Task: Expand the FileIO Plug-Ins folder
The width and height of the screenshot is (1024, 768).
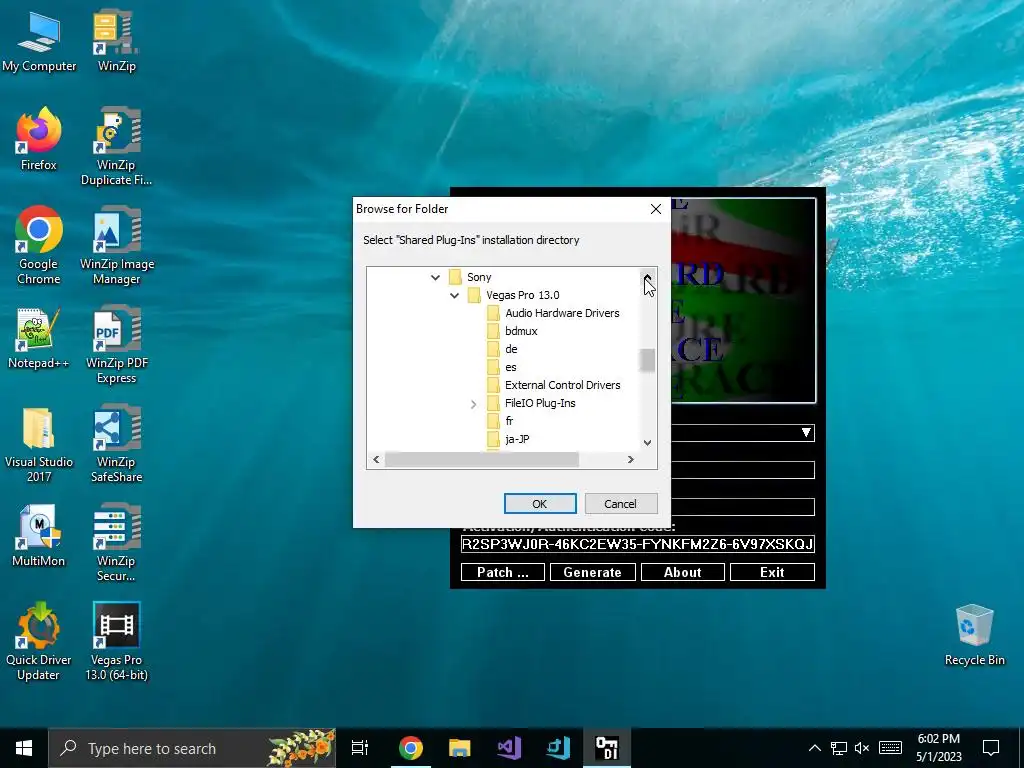Action: [473, 404]
